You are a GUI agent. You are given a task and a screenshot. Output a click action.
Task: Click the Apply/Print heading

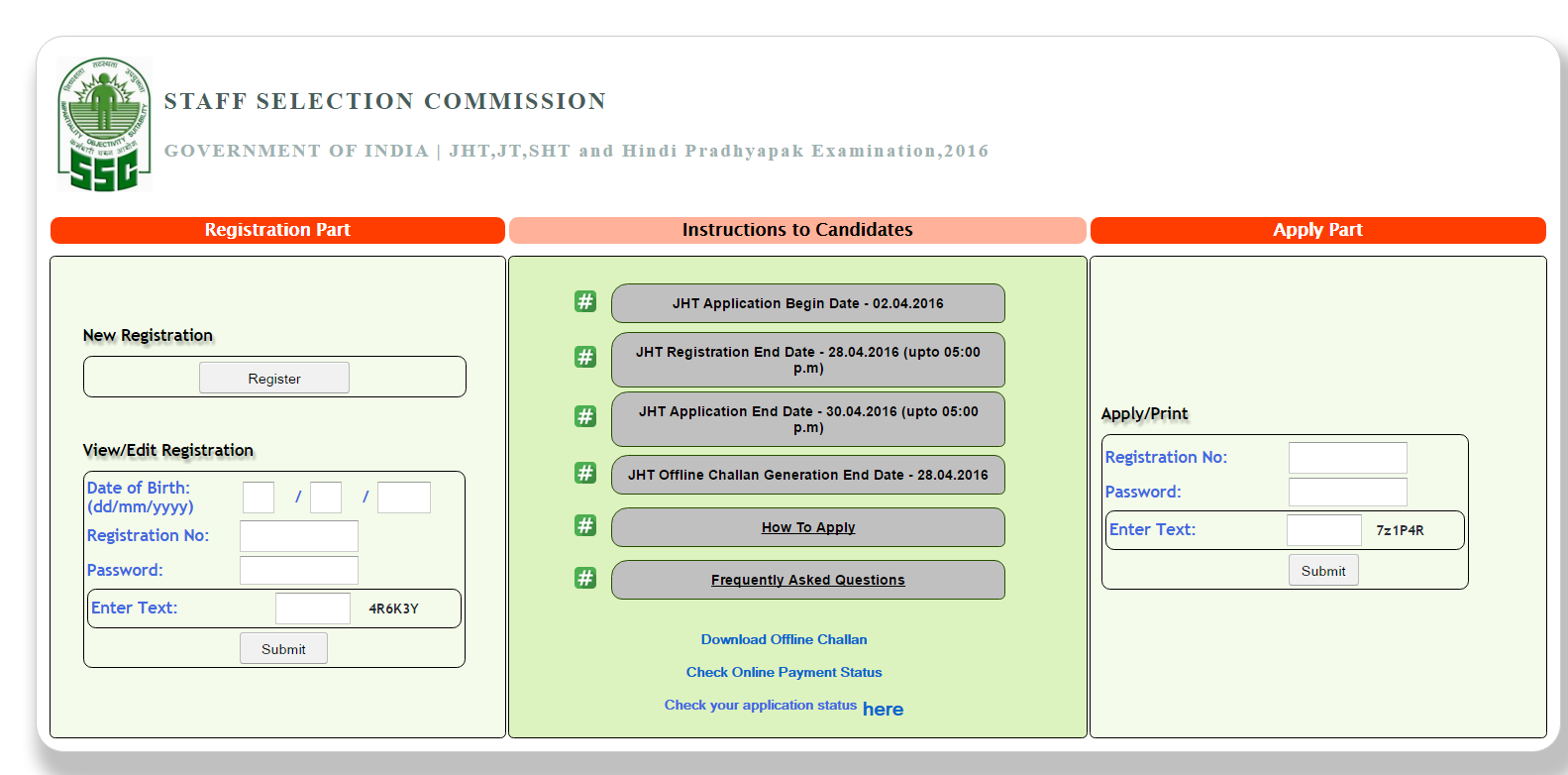(1145, 413)
